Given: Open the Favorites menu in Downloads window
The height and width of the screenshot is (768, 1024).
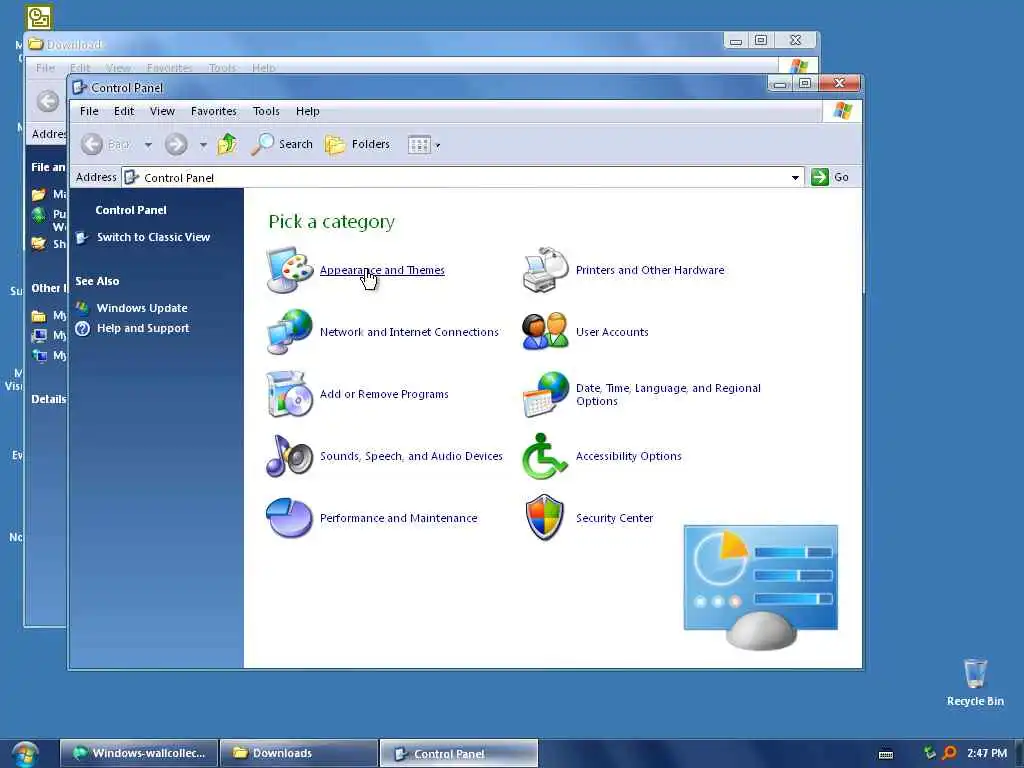Looking at the screenshot, I should [x=169, y=67].
